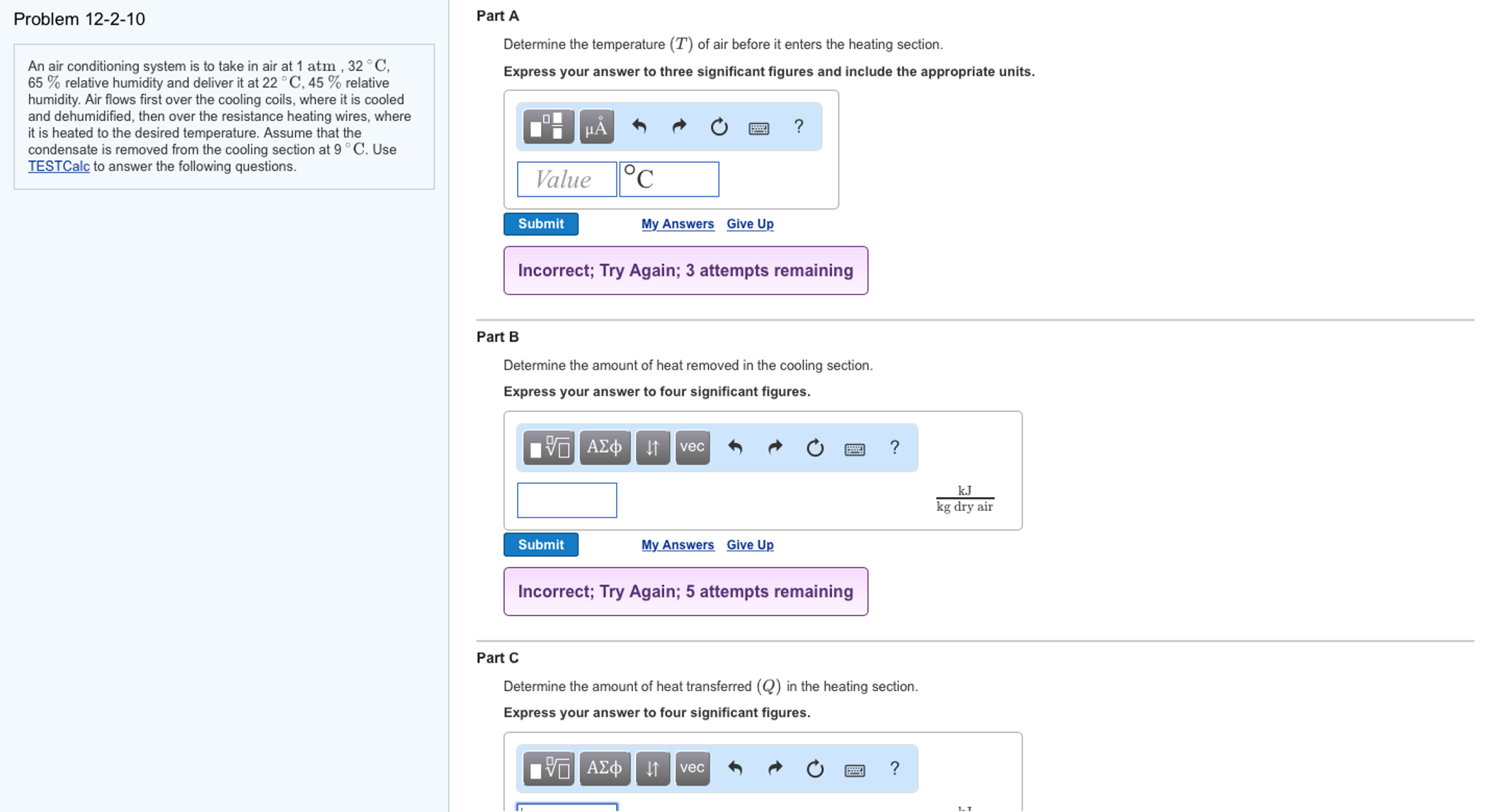Open keyboard shortcuts icon in Part A
Image resolution: width=1492 pixels, height=812 pixels.
[758, 128]
